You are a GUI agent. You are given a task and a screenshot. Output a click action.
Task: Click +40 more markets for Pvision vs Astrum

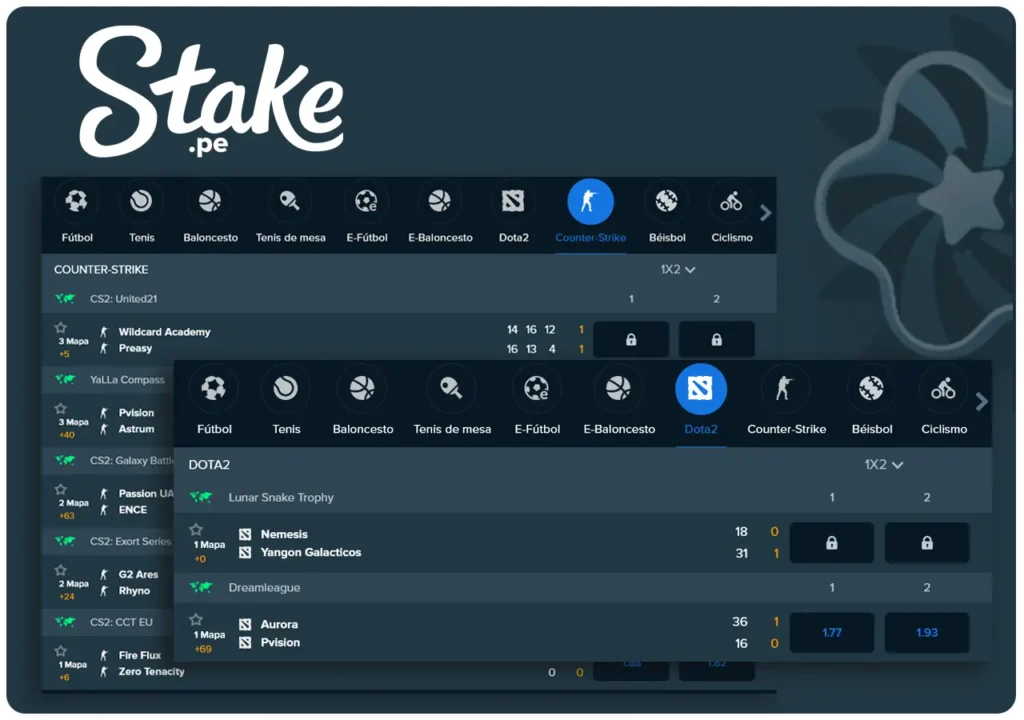click(67, 434)
